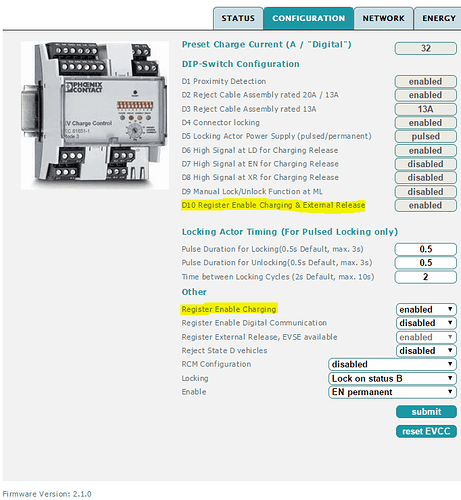461x500 pixels.
Task: Expand the RCM Configuration dropdown
Action: coord(392,364)
